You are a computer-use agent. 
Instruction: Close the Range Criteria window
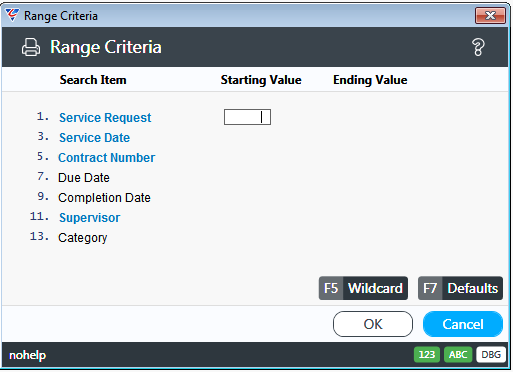click(x=490, y=15)
